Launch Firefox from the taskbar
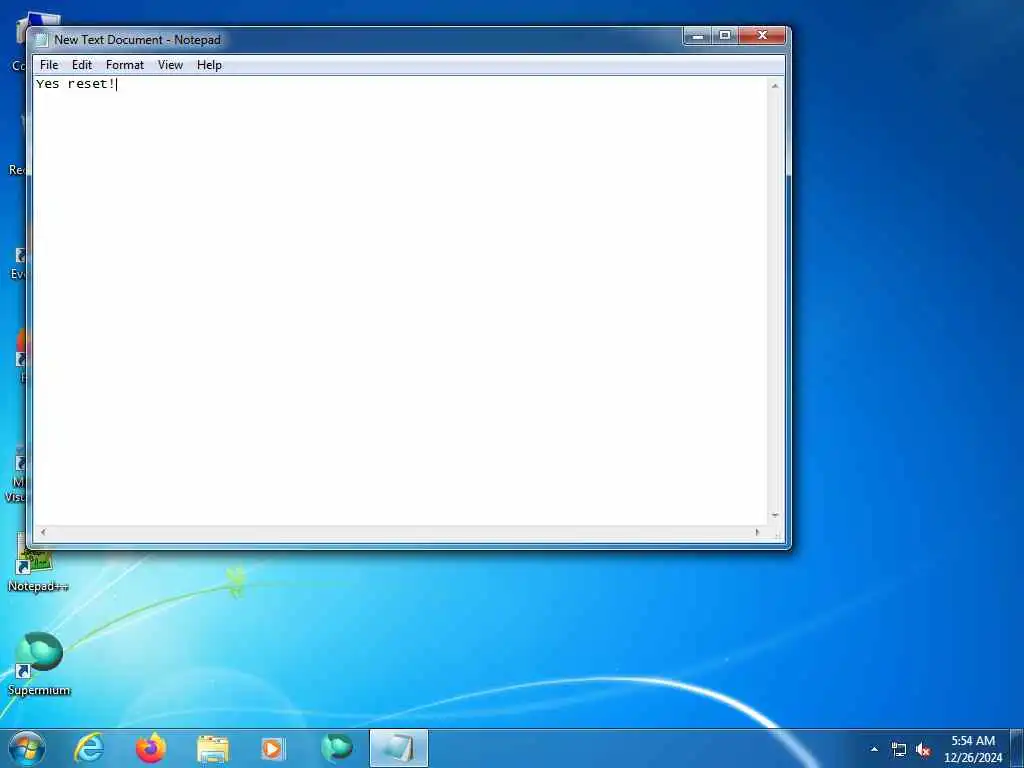The image size is (1024, 768). 151,748
